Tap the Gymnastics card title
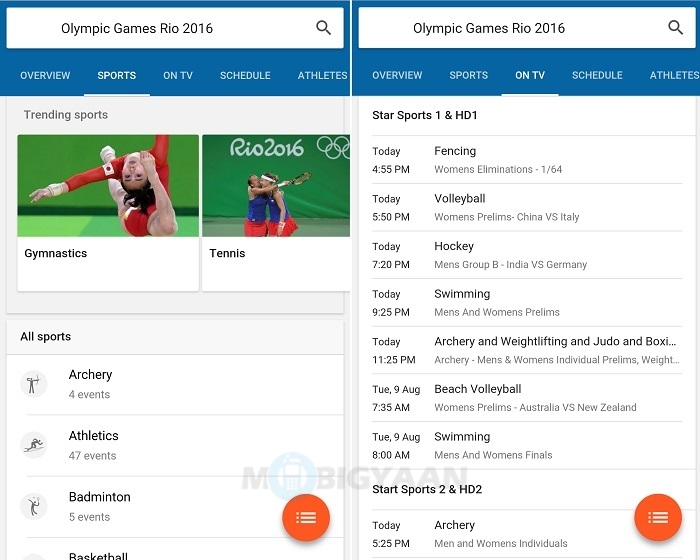 point(56,253)
